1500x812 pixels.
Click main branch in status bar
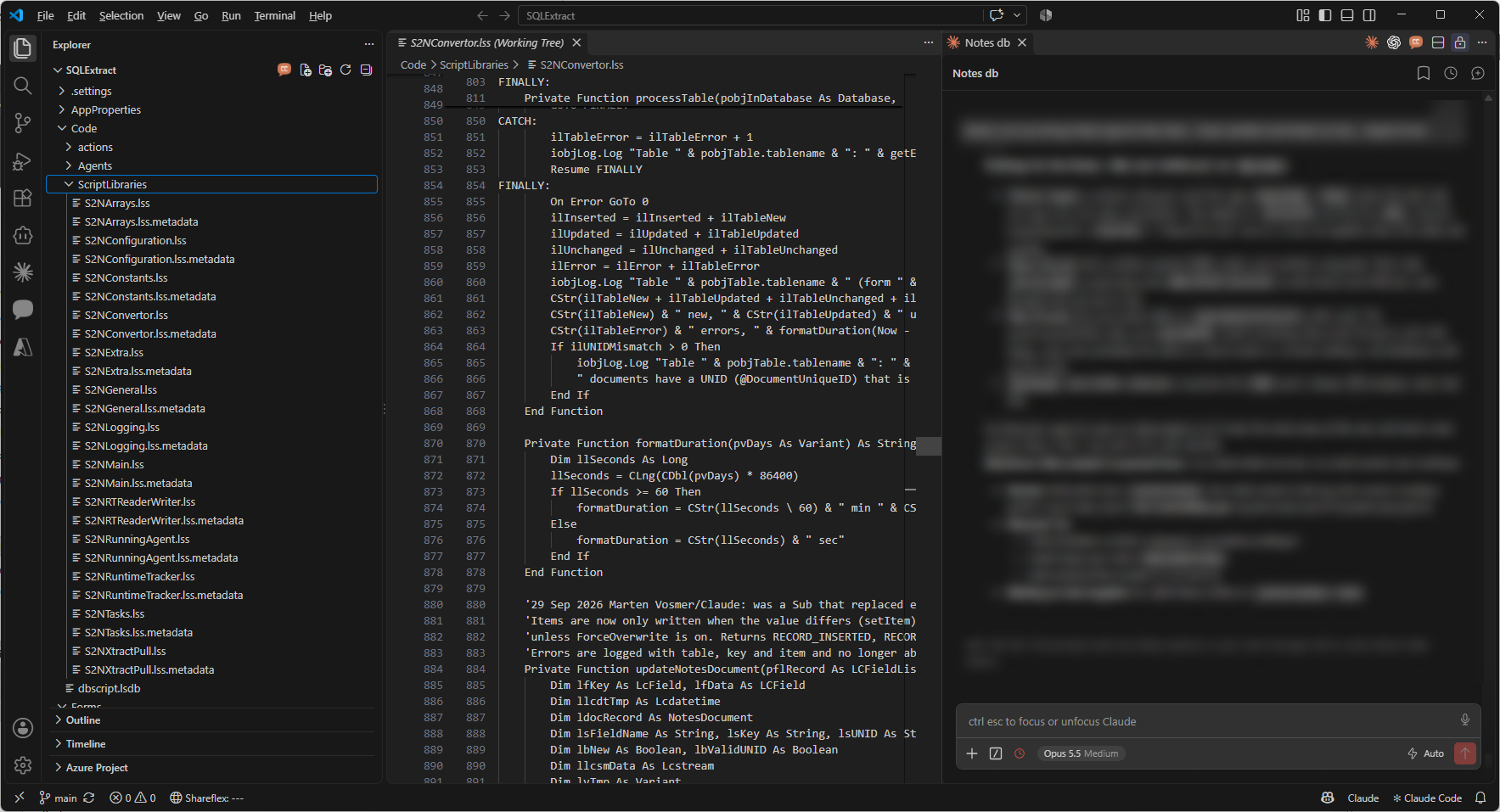[x=58, y=798]
